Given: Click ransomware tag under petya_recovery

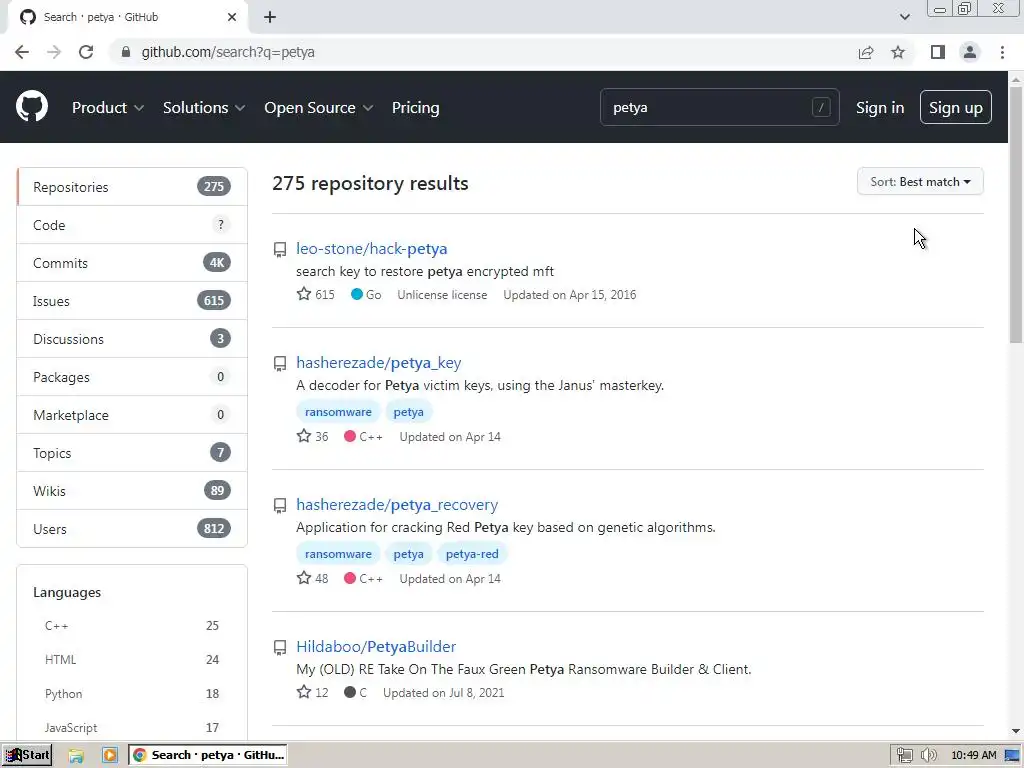Looking at the screenshot, I should (x=338, y=554).
